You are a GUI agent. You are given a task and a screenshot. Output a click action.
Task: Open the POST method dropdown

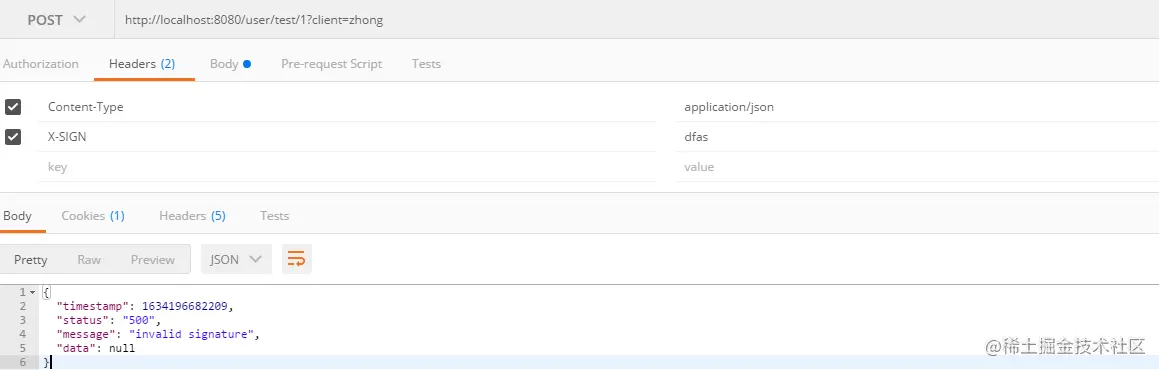[57, 20]
